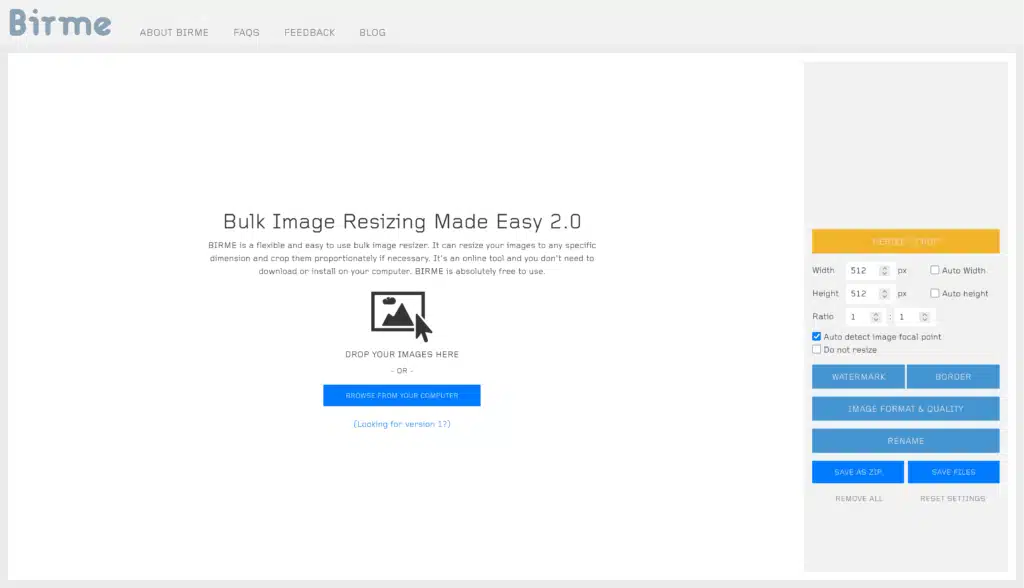Click the Height stepper arrows
Screen dimensions: 1024x588
point(884,293)
